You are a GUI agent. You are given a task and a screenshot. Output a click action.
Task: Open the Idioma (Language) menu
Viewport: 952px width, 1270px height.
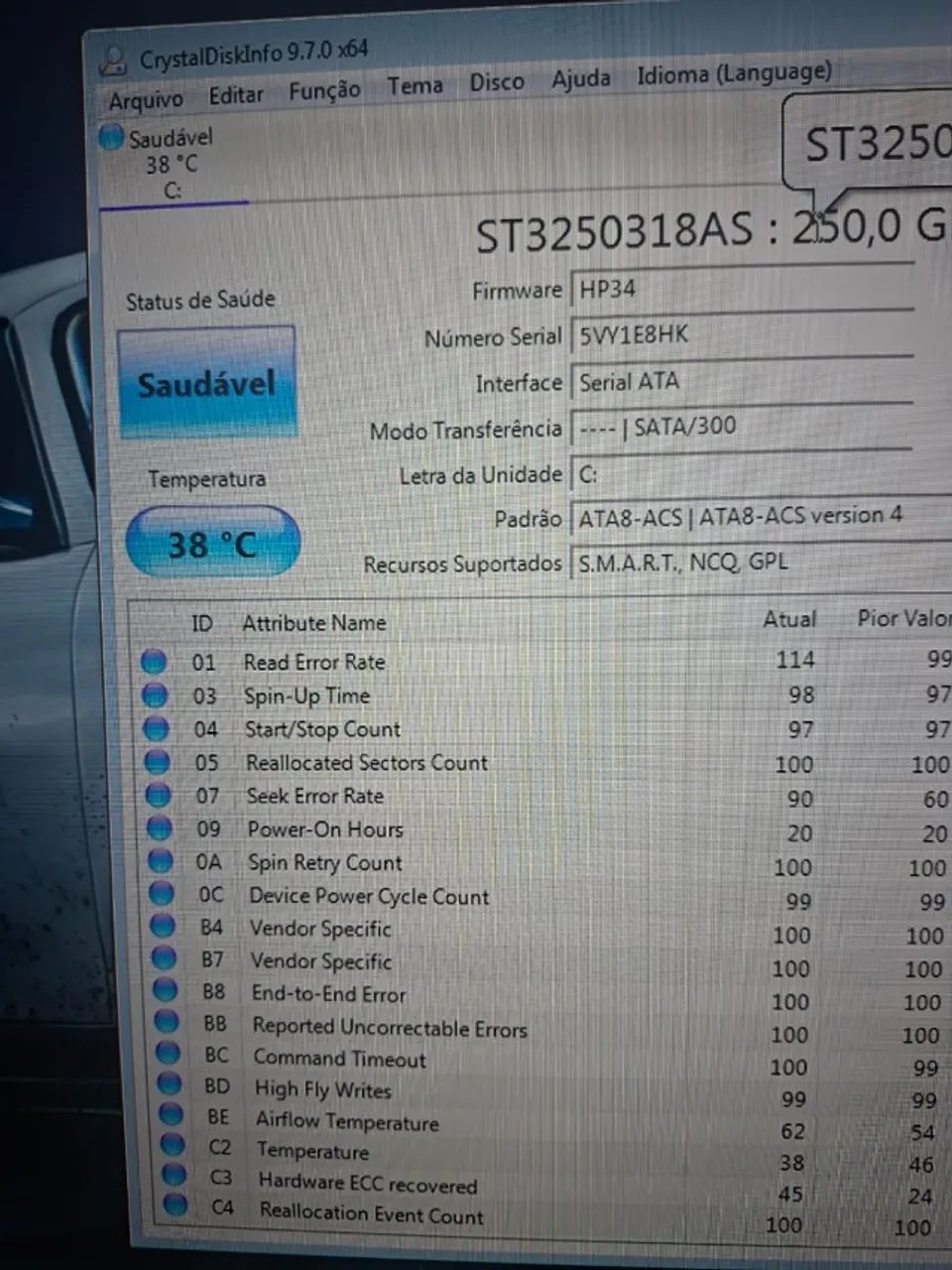point(734,73)
